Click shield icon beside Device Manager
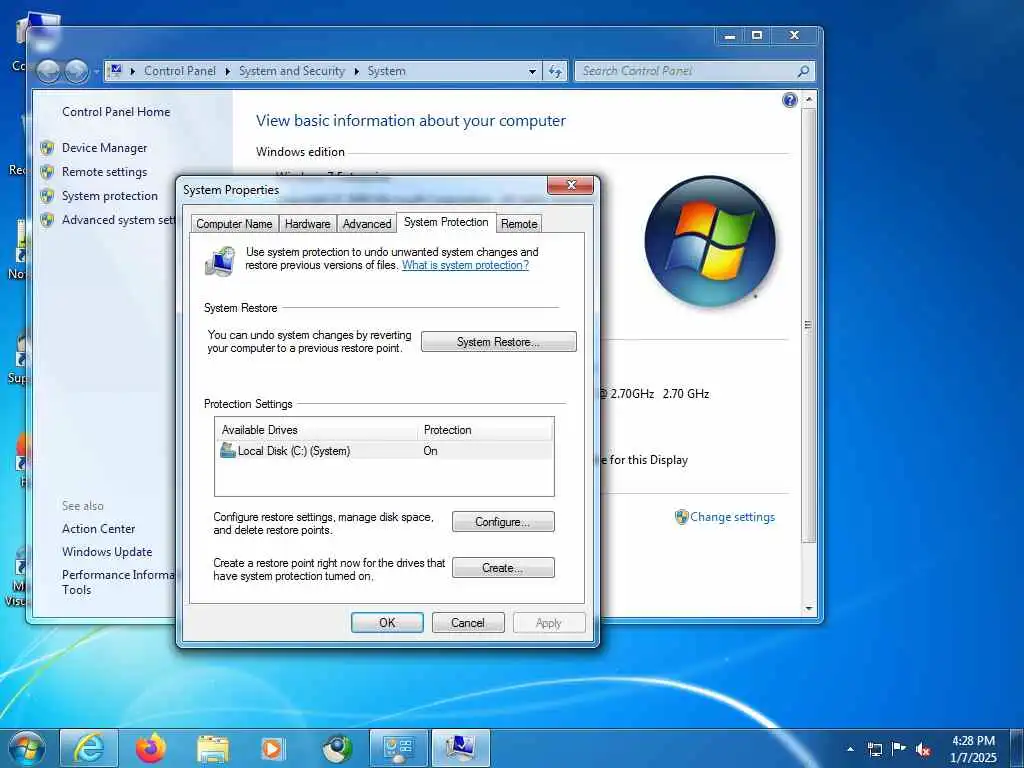This screenshot has height=768, width=1024. pyautogui.click(x=47, y=148)
